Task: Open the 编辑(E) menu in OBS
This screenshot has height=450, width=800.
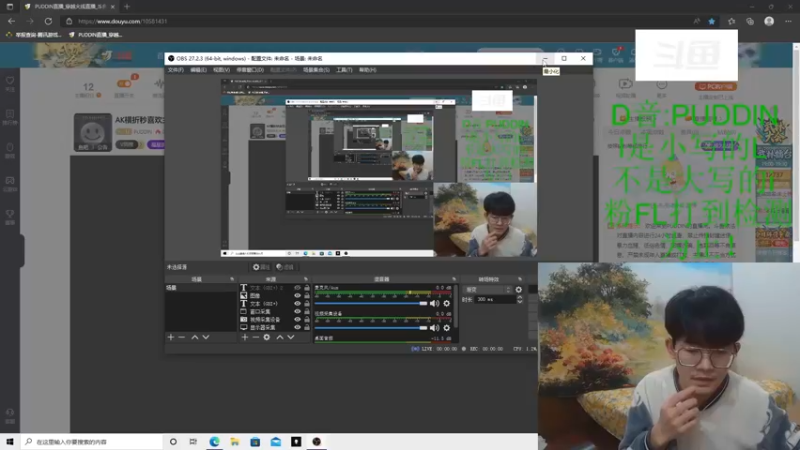Action: (198, 70)
